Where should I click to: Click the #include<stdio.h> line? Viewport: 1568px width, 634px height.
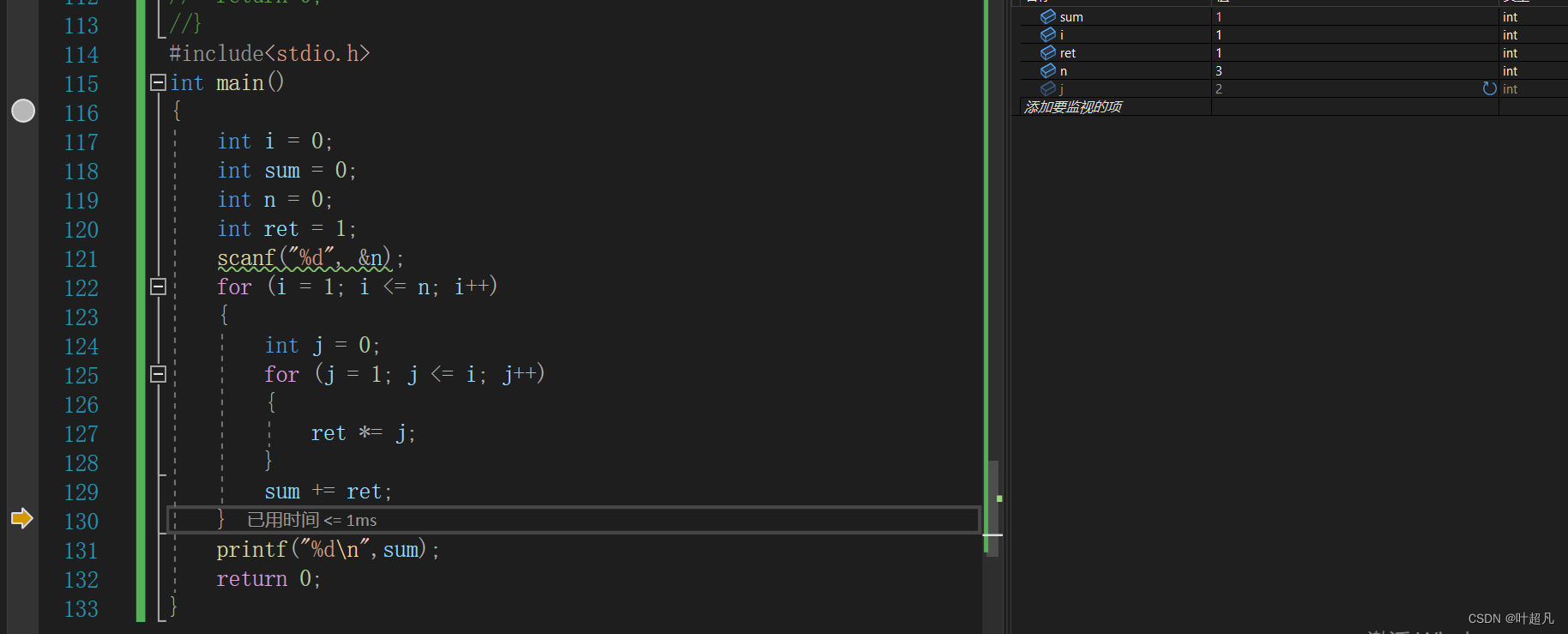(269, 54)
